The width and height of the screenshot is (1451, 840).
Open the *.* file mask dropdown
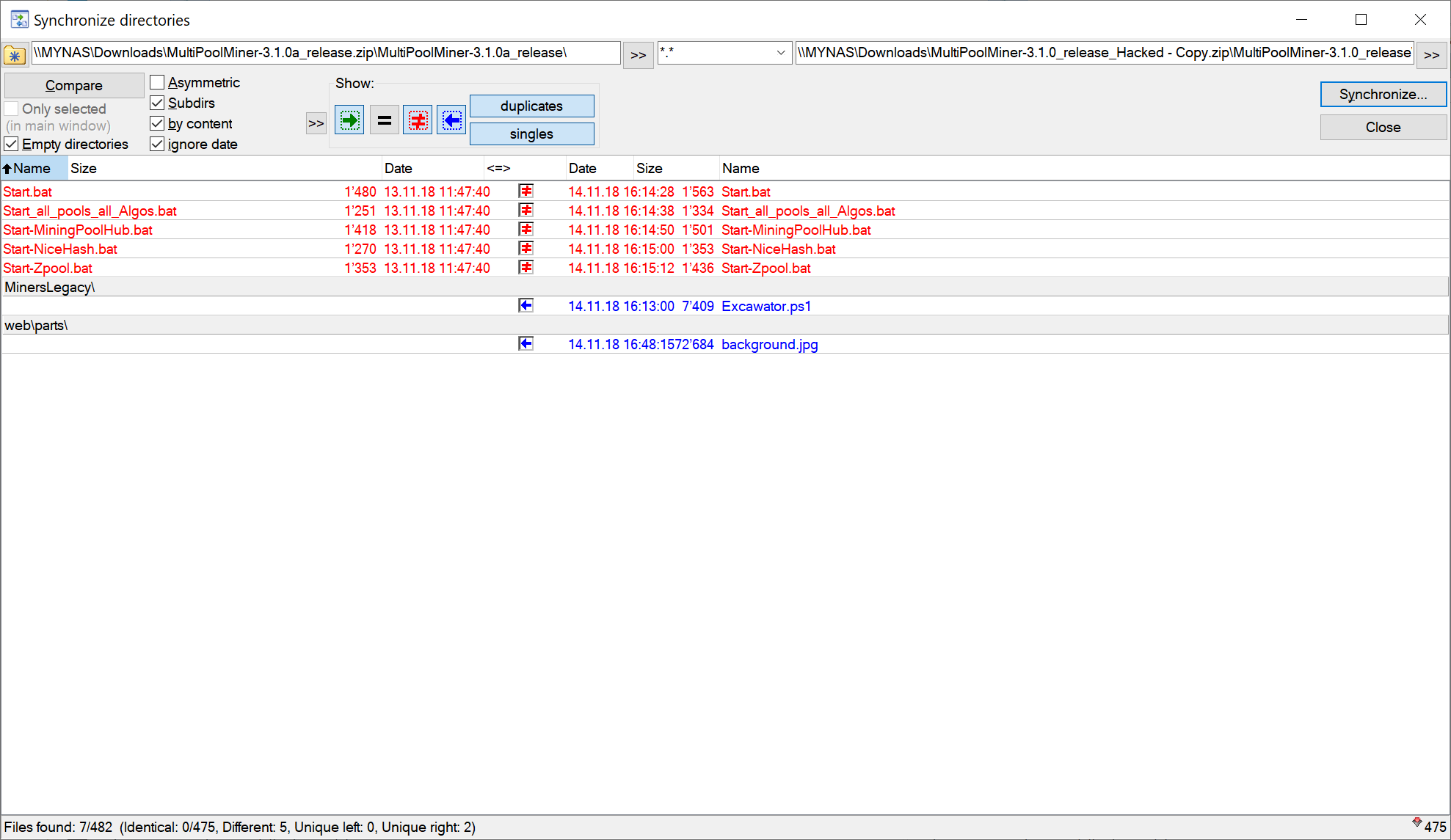780,53
